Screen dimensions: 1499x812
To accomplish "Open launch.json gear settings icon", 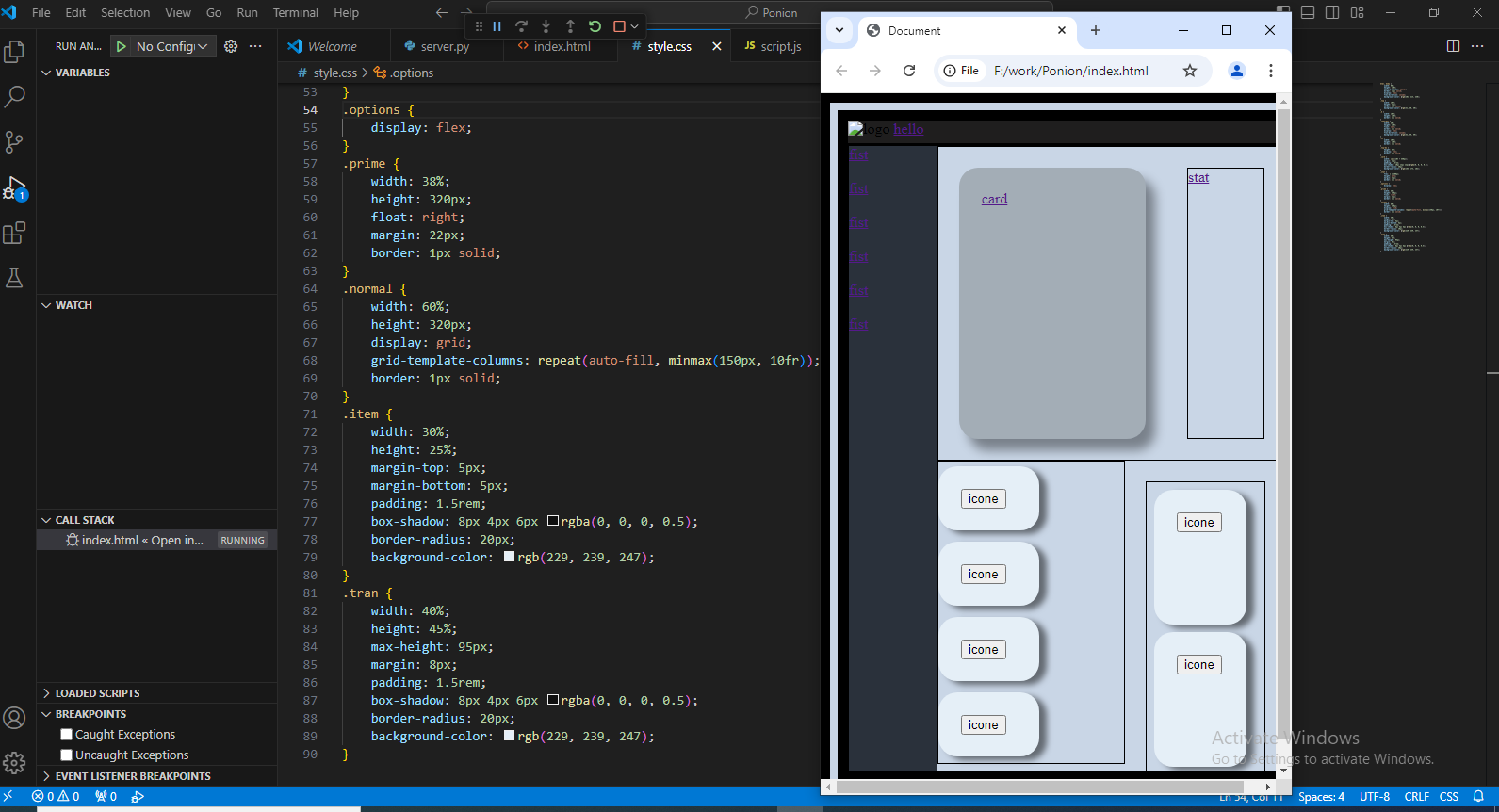I will tap(231, 46).
